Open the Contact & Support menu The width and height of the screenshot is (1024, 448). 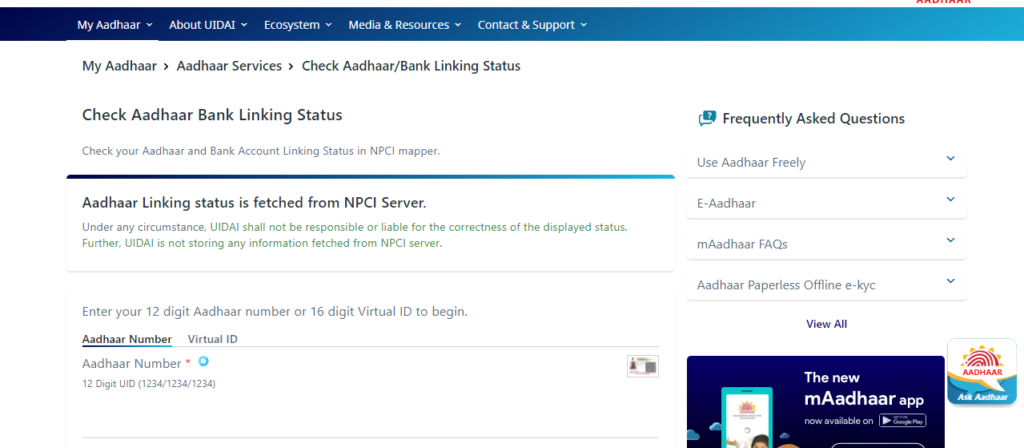532,25
